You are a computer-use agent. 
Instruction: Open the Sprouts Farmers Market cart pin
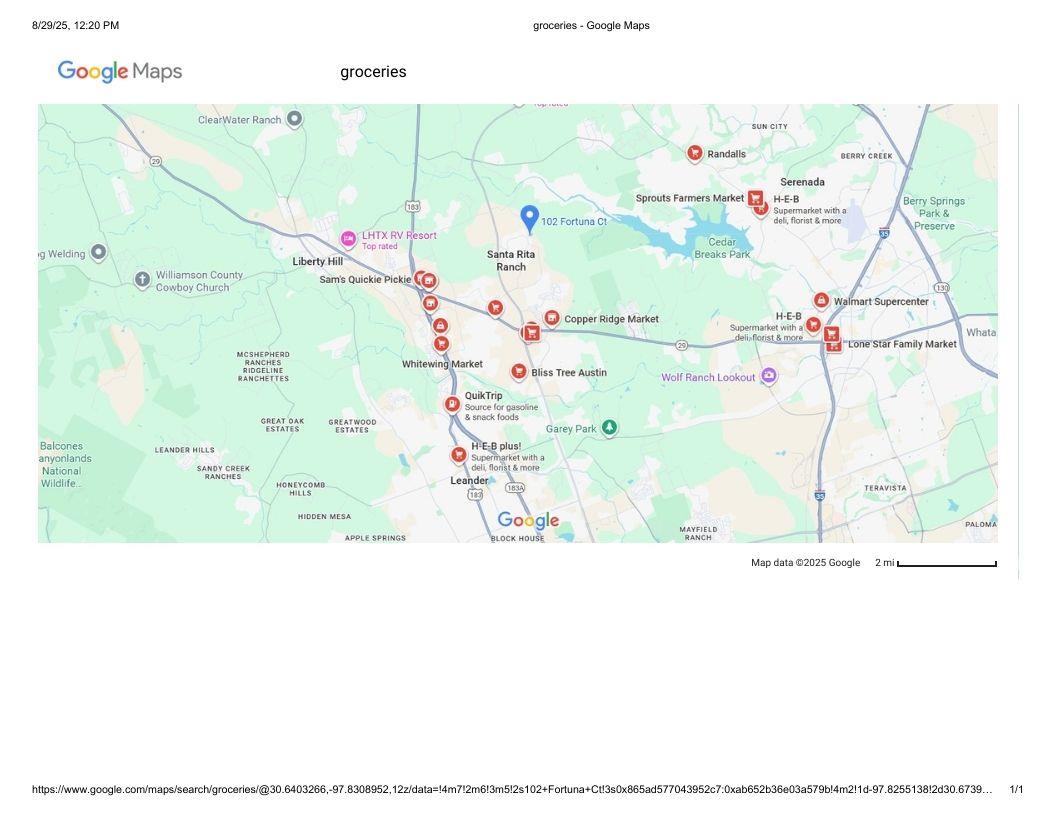(756, 198)
